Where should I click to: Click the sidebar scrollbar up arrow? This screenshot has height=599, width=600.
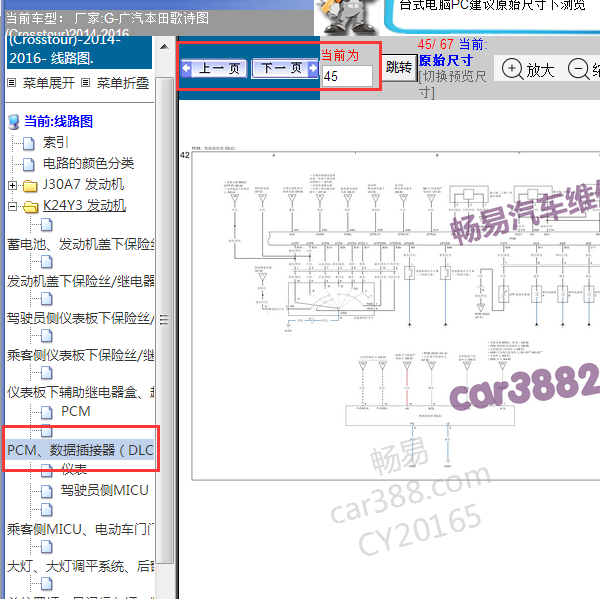pos(165,47)
